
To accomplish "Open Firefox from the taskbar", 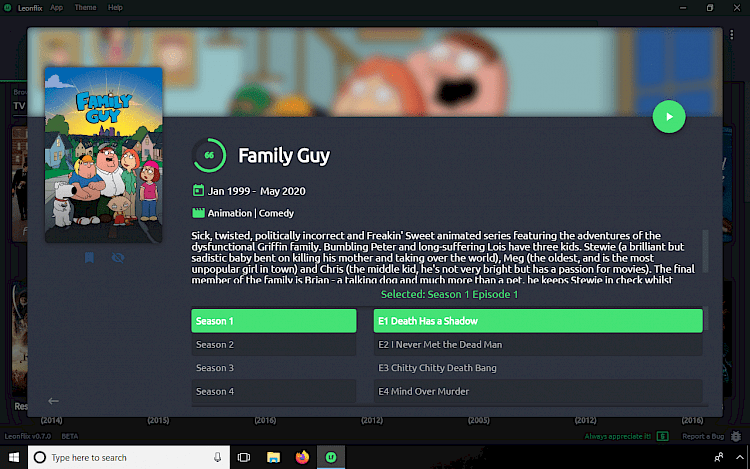I will click(302, 458).
